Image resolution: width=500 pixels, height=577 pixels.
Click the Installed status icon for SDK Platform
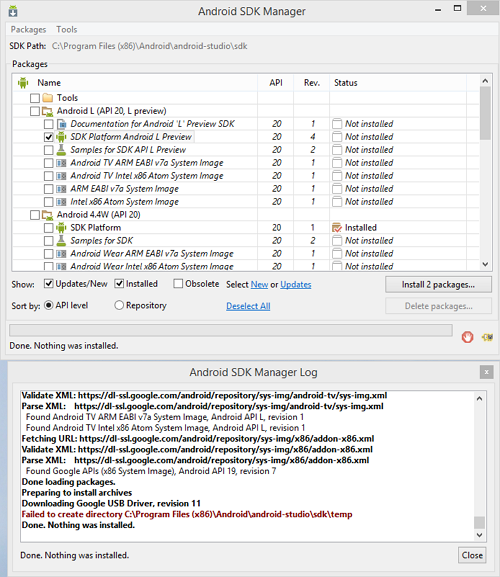pos(337,228)
